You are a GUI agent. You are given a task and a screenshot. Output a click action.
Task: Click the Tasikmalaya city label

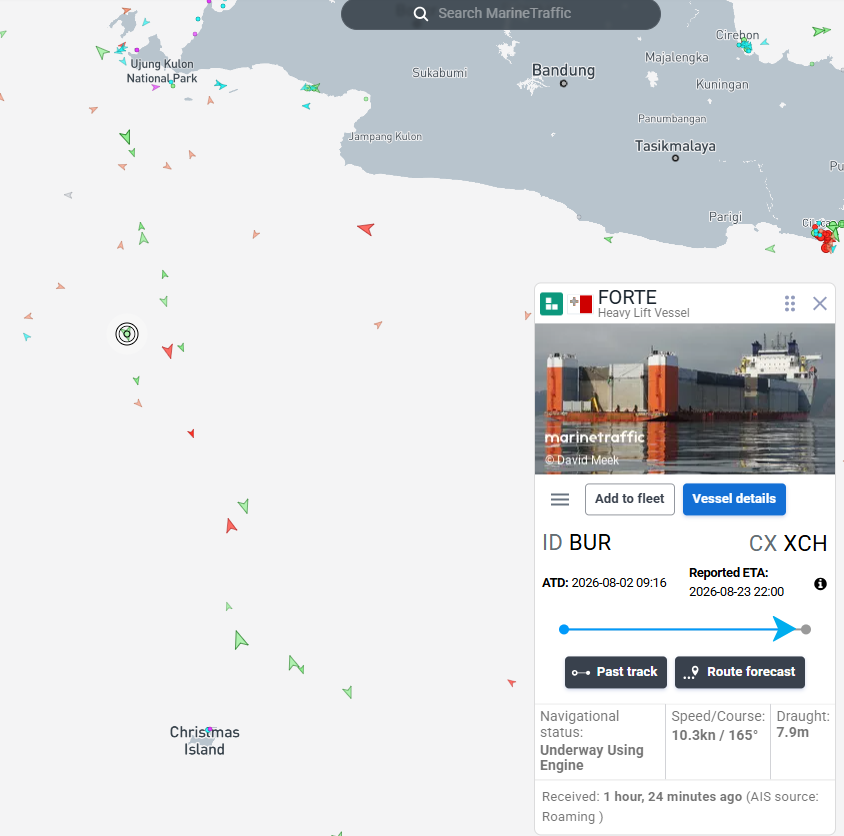coord(675,146)
